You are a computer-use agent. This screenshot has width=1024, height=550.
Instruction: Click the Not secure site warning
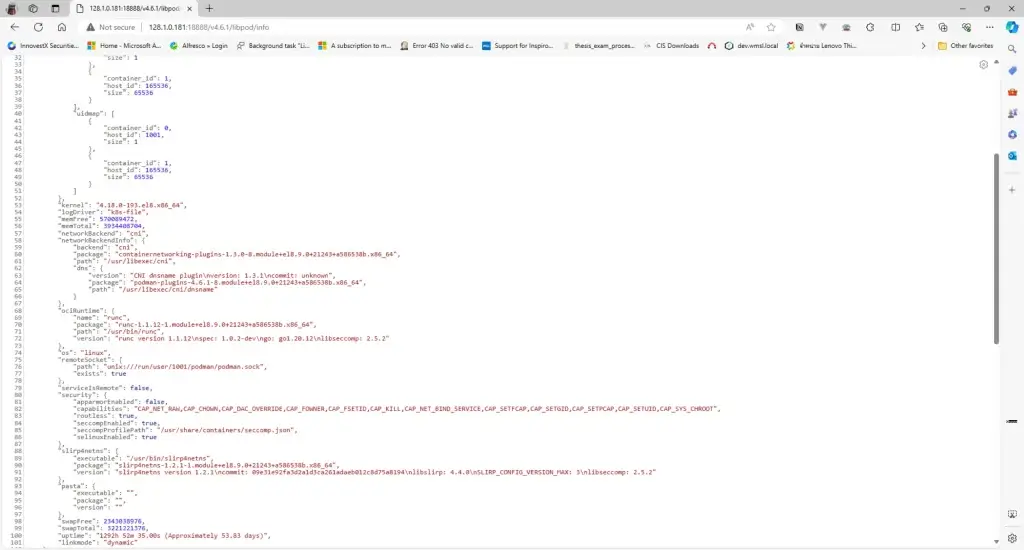pos(110,27)
